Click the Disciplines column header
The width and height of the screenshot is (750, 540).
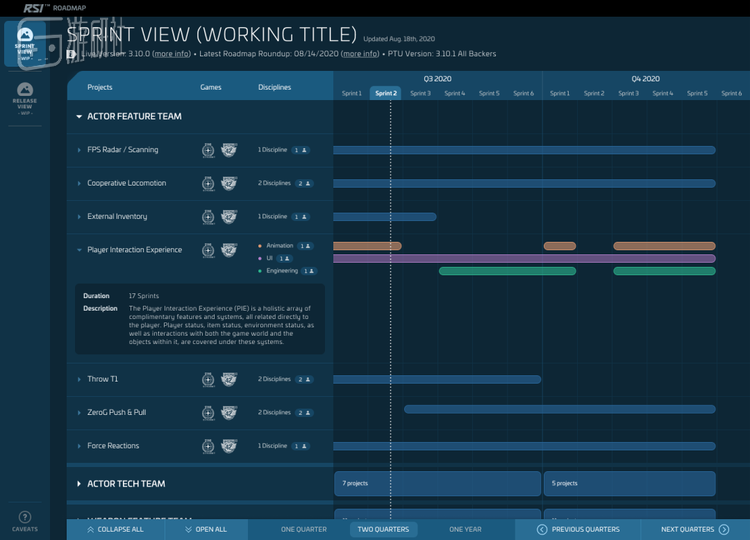click(274, 87)
